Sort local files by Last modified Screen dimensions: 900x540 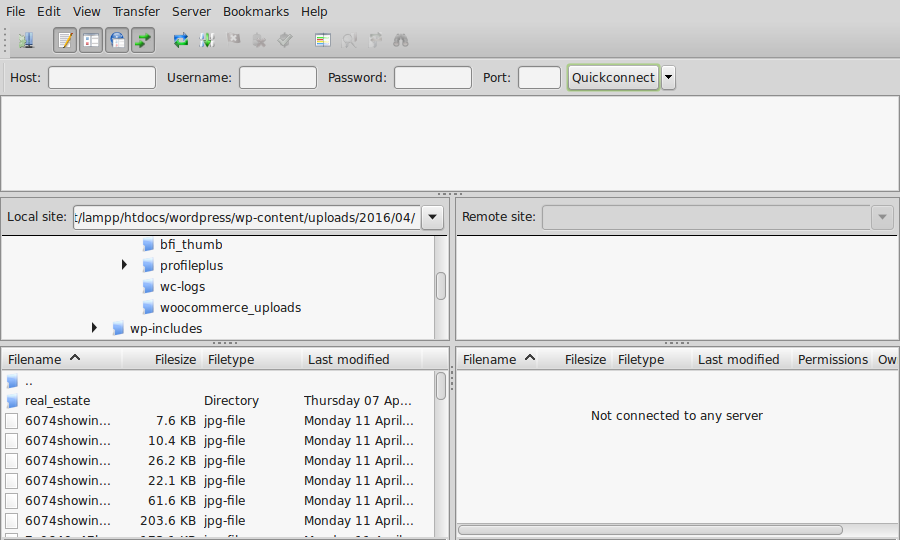(348, 359)
